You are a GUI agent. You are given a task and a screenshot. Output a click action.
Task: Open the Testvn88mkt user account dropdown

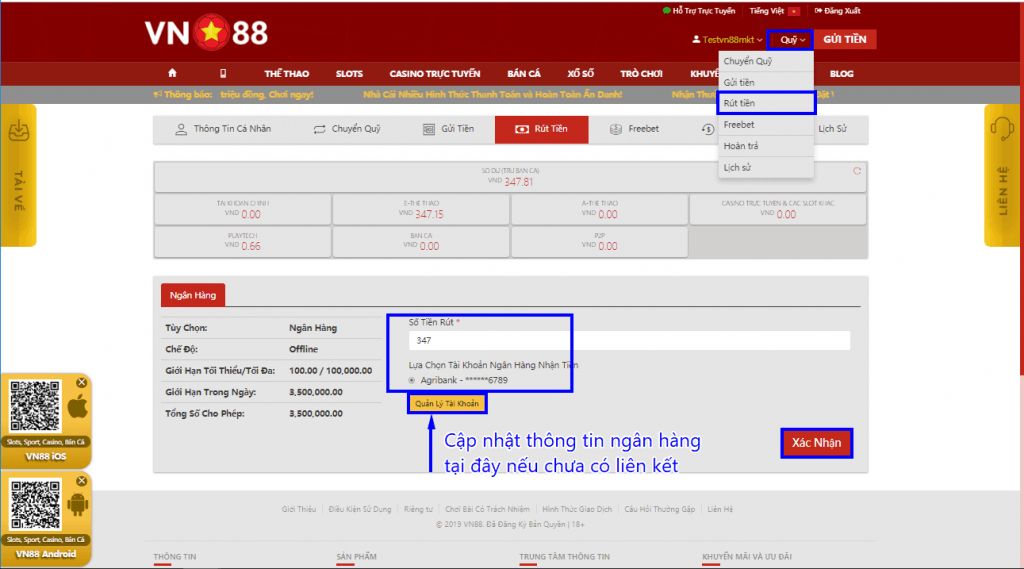click(x=727, y=40)
